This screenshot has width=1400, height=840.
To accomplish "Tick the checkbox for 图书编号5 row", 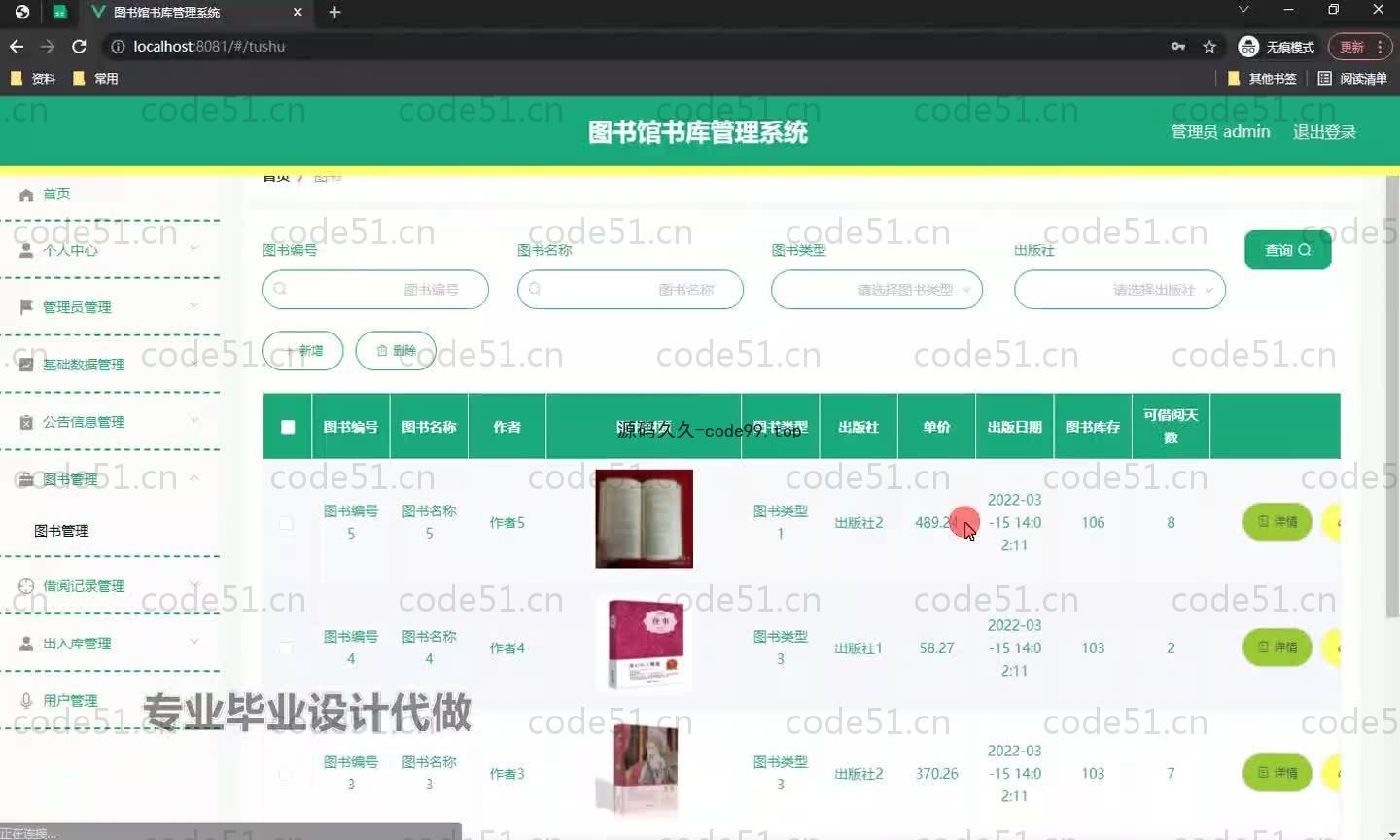I will click(286, 523).
